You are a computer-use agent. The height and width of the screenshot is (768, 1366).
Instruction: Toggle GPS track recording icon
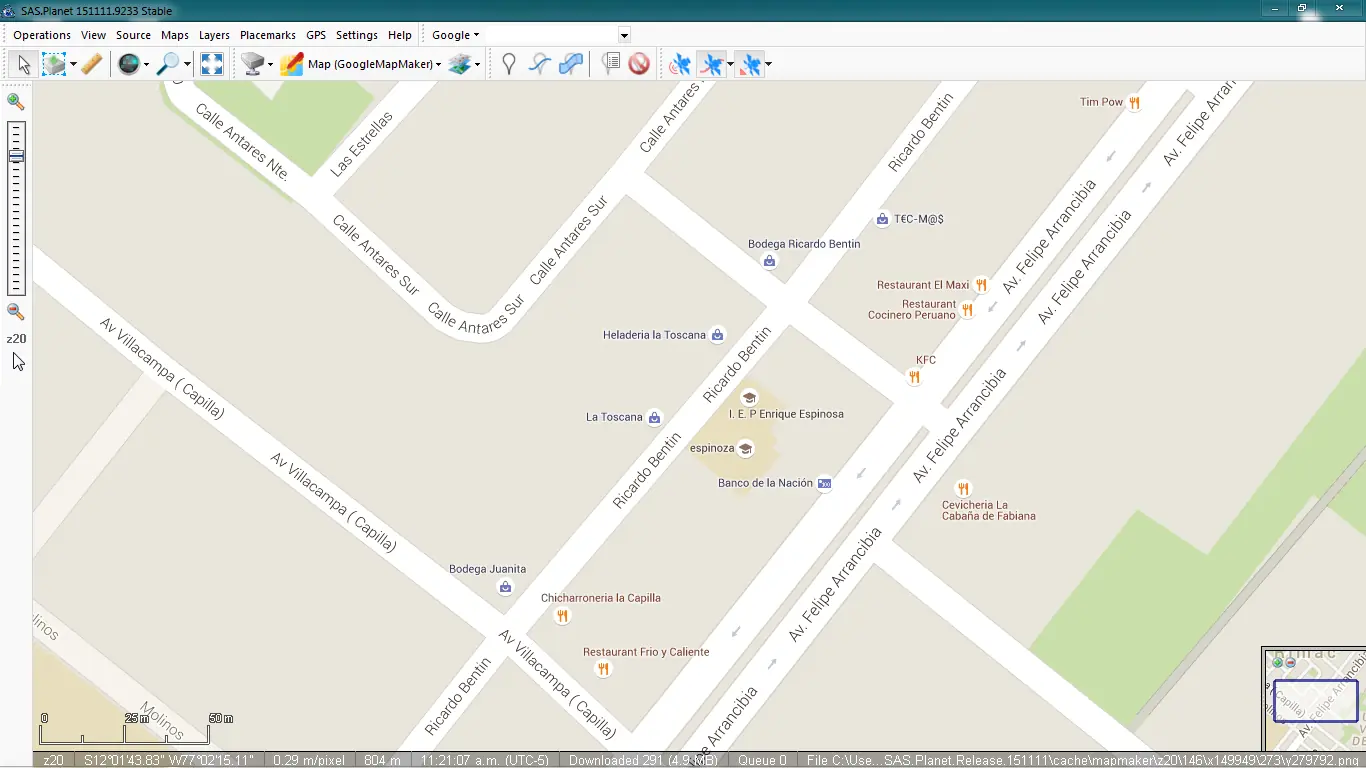click(711, 64)
